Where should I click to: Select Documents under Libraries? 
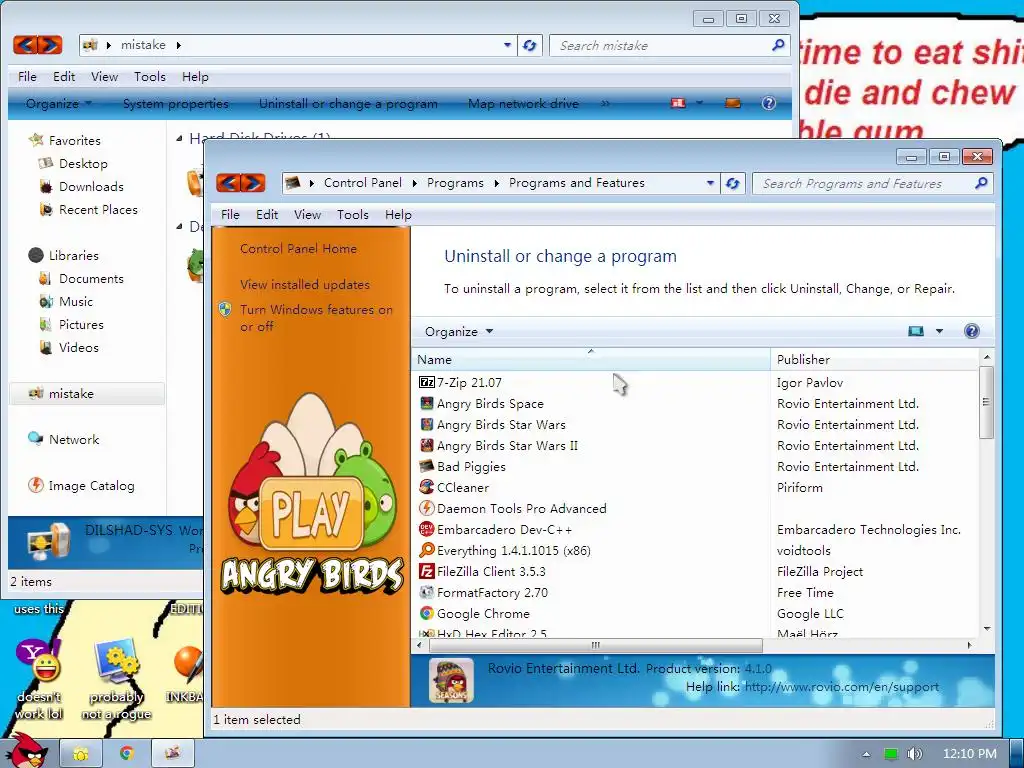tap(91, 279)
